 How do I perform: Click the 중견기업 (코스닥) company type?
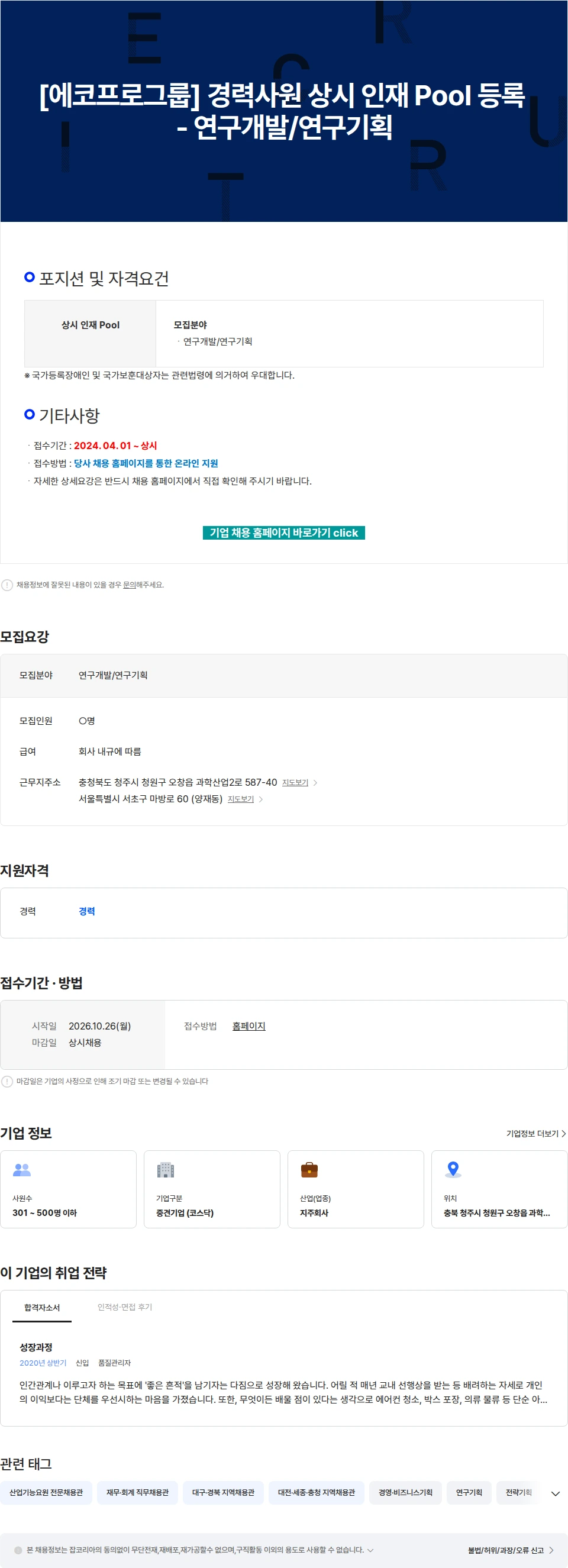pos(185,1213)
